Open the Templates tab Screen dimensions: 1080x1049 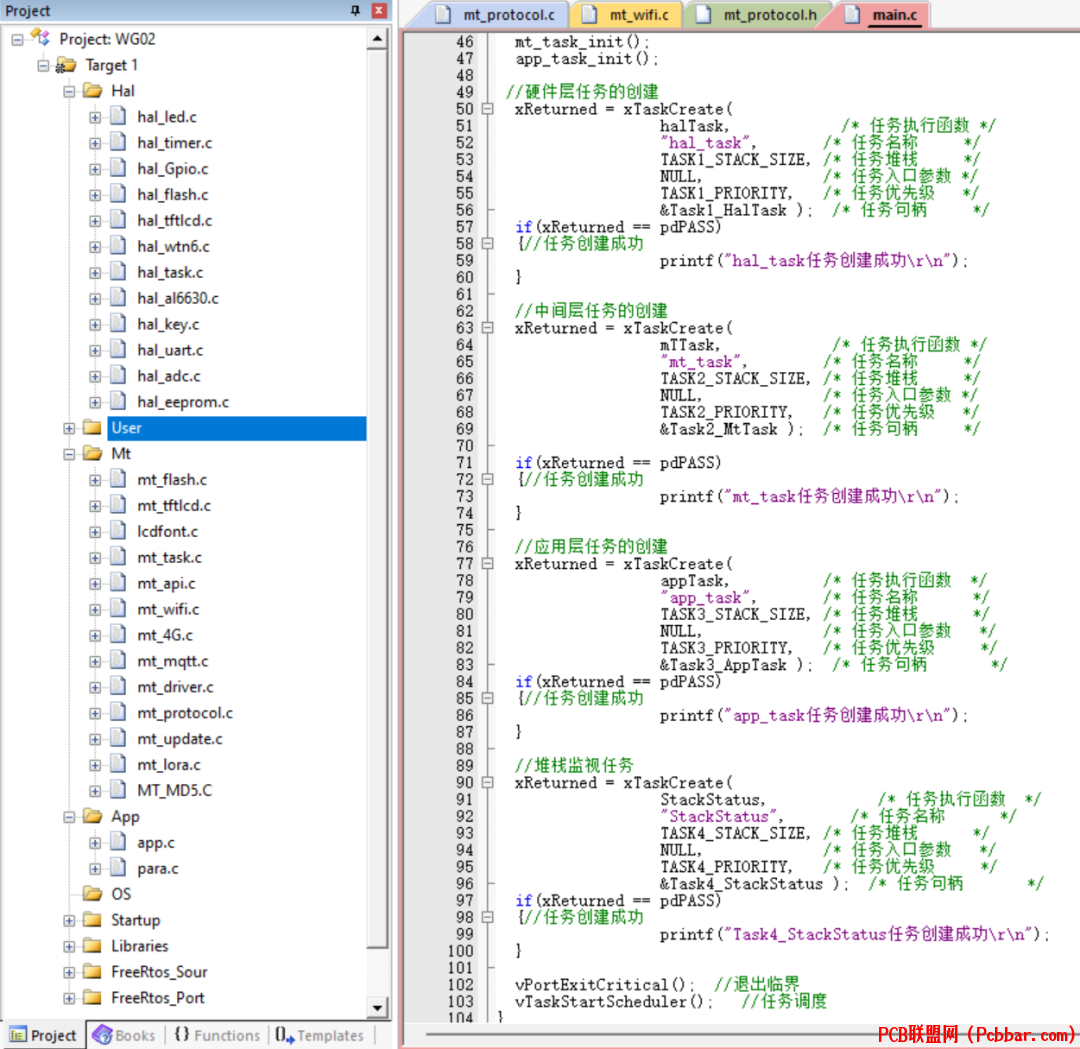(x=320, y=1035)
